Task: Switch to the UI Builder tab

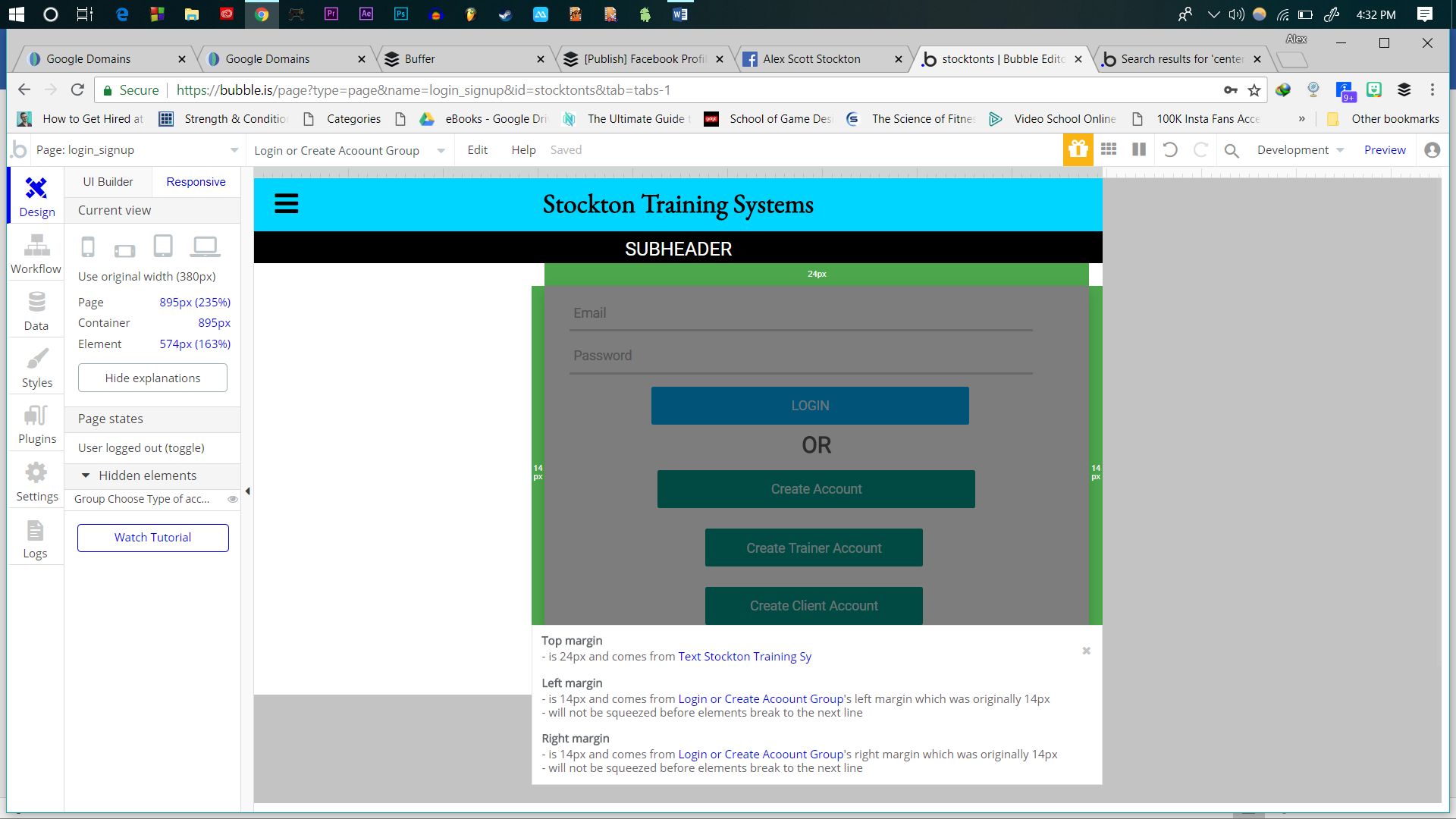Action: [108, 182]
